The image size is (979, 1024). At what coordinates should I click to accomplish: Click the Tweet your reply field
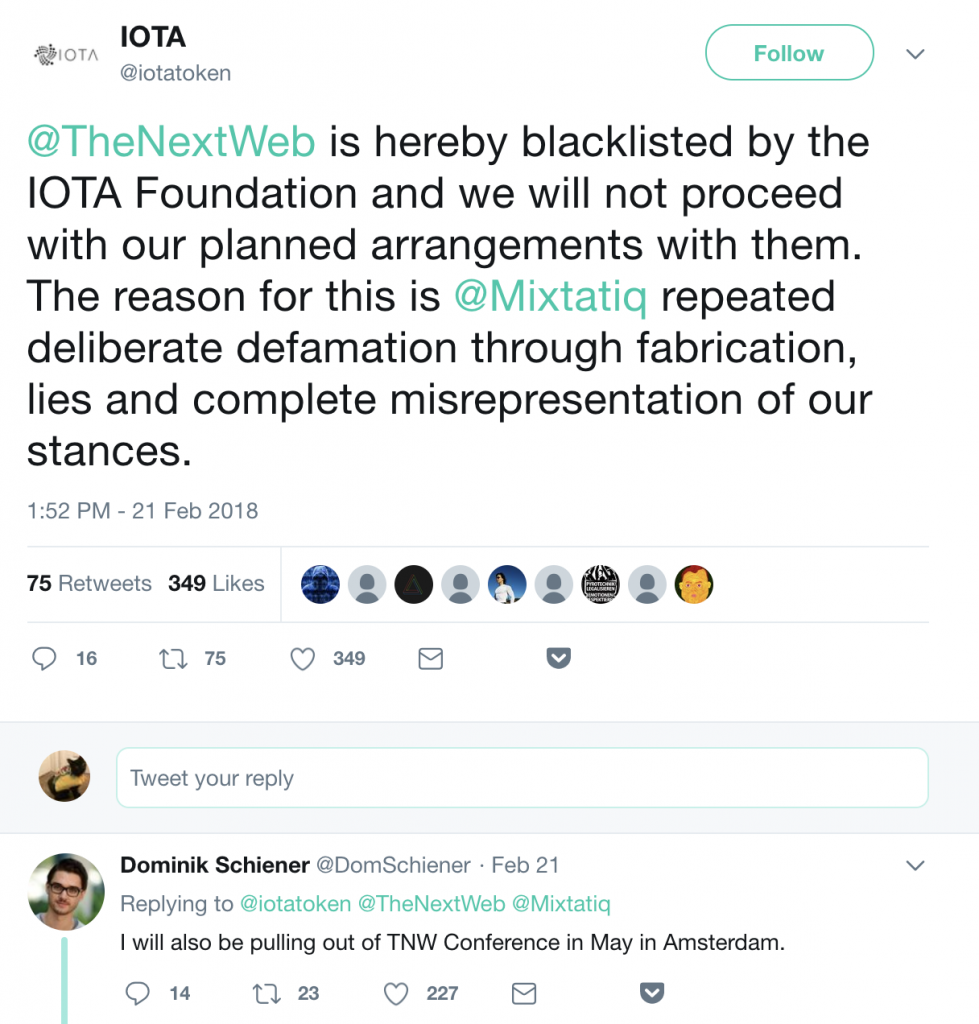(522, 778)
